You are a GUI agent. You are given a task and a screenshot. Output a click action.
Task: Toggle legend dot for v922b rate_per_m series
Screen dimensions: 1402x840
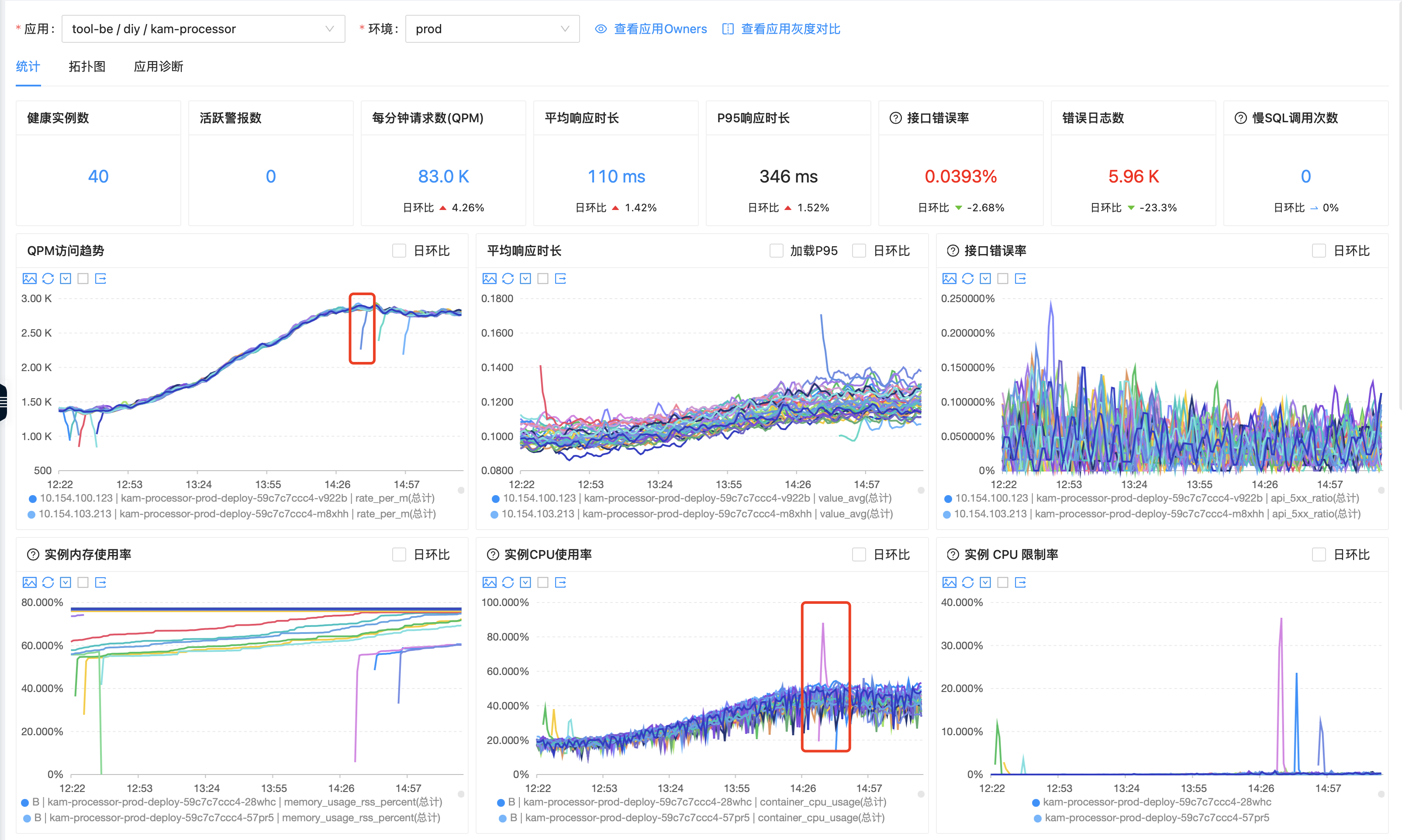point(32,499)
